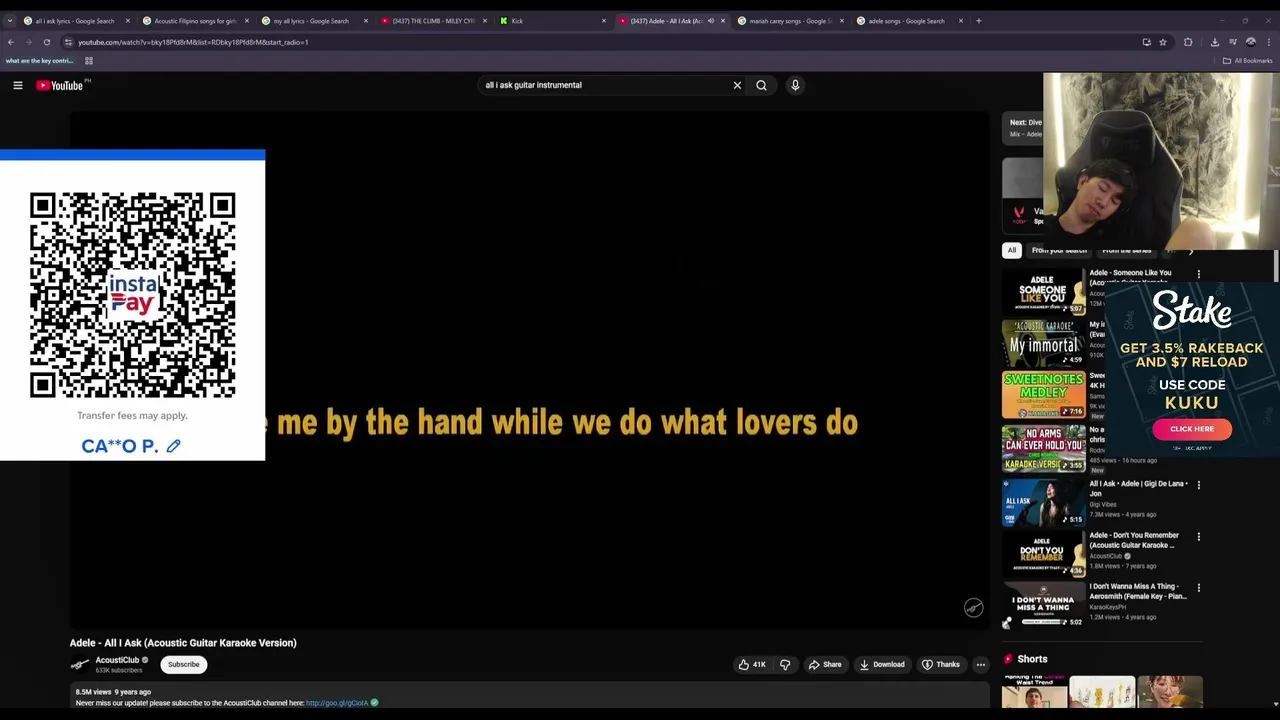The height and width of the screenshot is (720, 1280).
Task: Click the Stake ad CLICK HERE button
Action: [x=1192, y=428]
